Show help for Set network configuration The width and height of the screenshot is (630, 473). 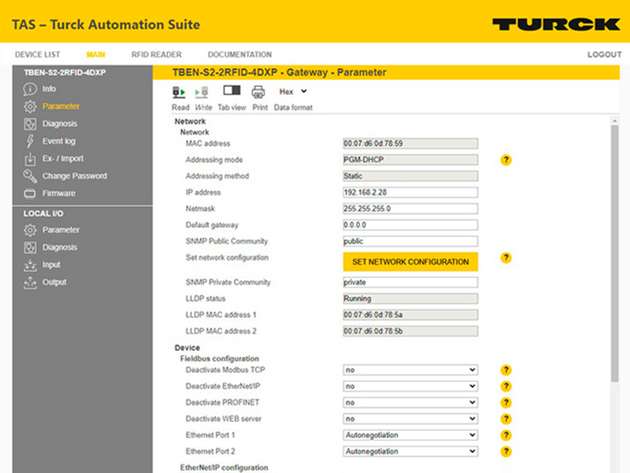point(506,258)
